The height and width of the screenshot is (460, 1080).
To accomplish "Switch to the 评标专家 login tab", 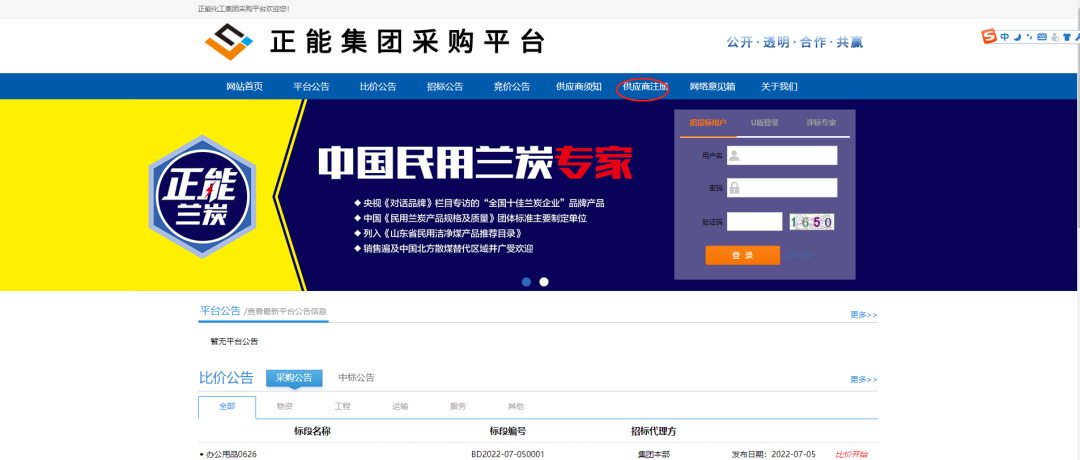I will [821, 123].
